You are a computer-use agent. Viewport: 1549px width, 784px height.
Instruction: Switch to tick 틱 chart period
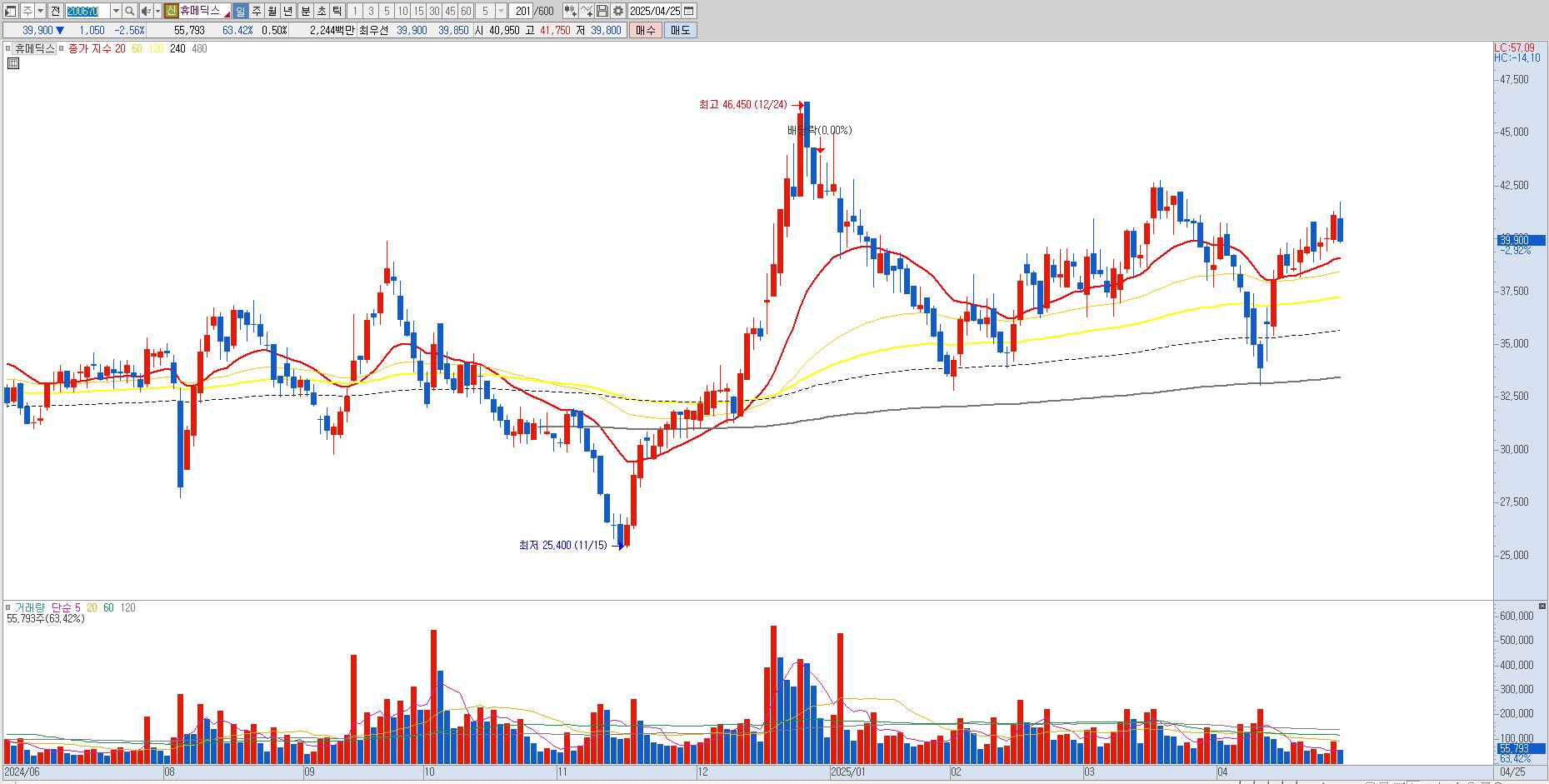337,11
